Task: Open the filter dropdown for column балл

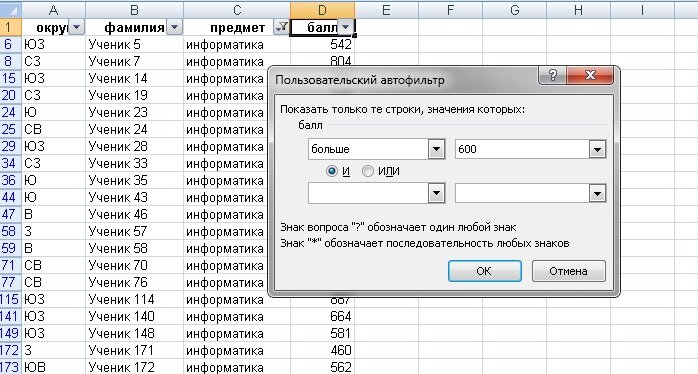Action: (345, 27)
